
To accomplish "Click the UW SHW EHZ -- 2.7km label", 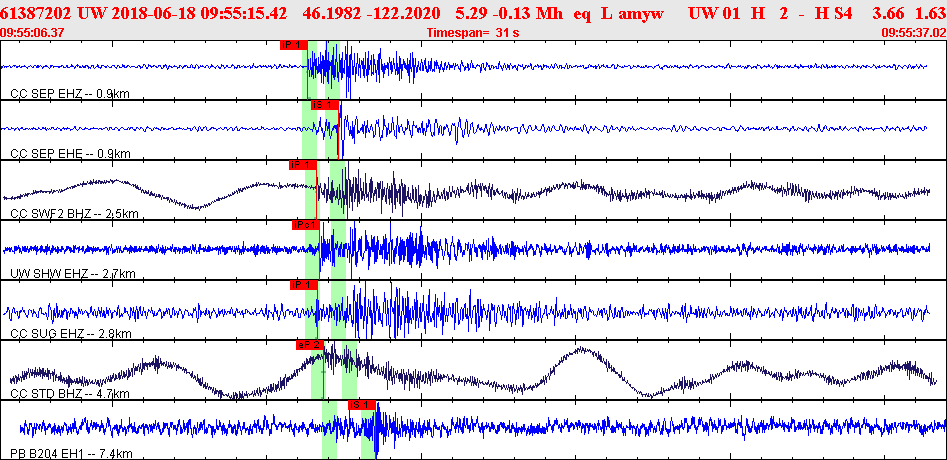I will 72,274.
